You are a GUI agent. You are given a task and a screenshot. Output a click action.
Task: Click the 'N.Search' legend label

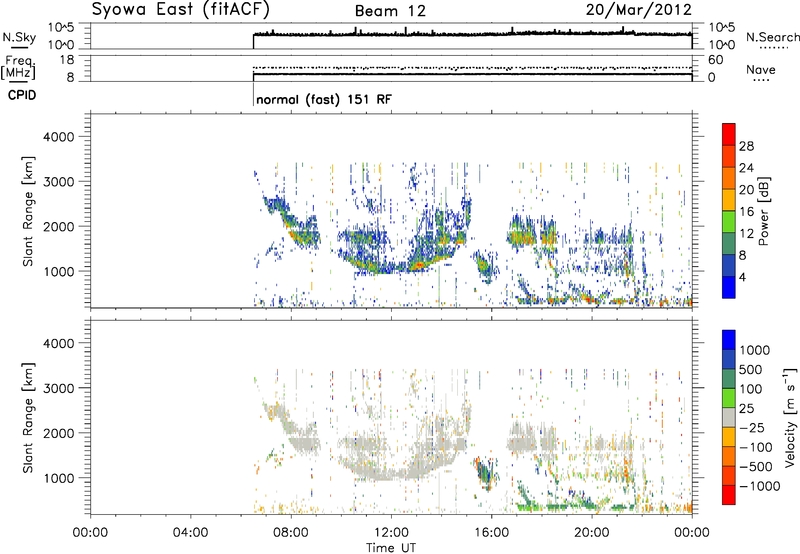click(x=773, y=37)
